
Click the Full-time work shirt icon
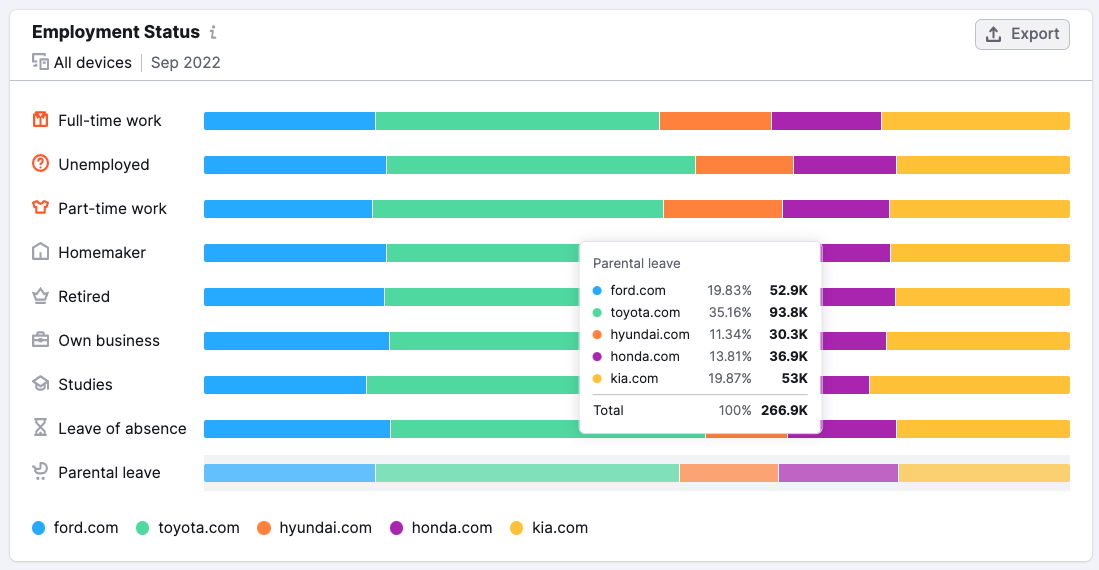(41, 120)
